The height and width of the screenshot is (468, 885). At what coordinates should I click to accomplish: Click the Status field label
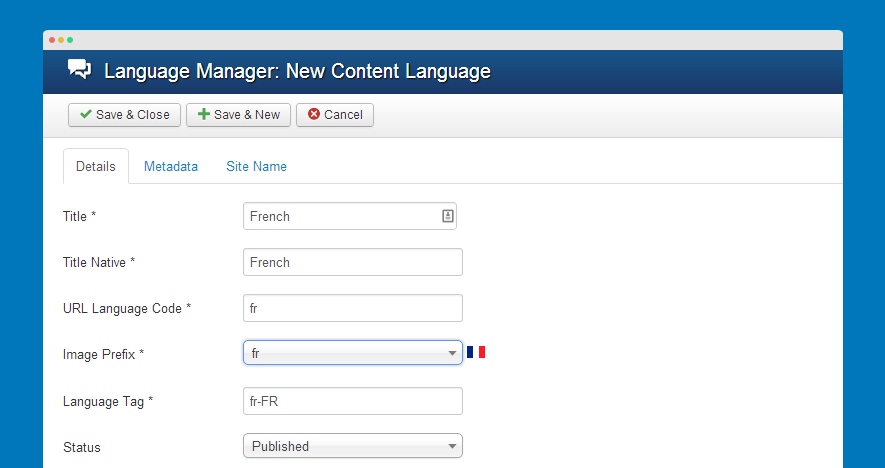(82, 447)
